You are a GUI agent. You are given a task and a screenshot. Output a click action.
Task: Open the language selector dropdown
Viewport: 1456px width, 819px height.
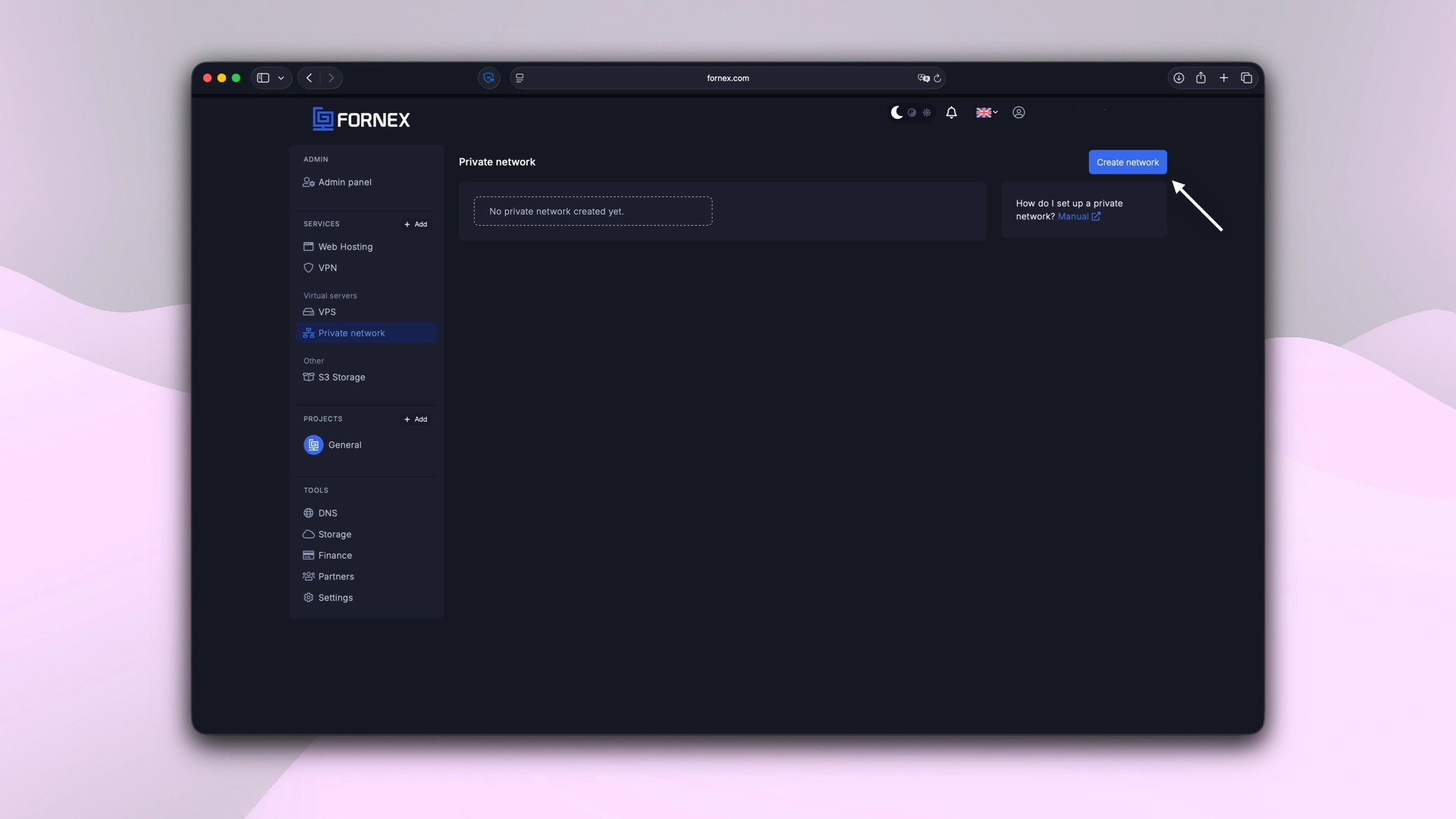pos(986,112)
